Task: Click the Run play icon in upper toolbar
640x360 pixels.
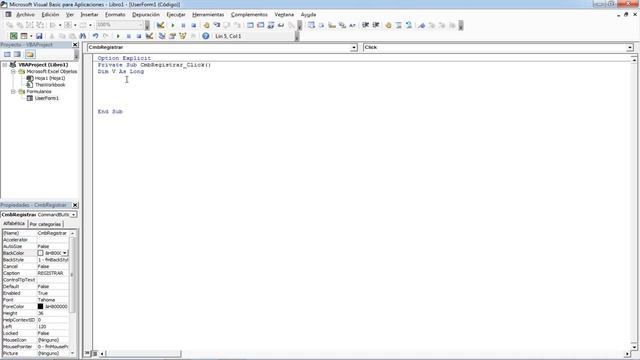Action: pos(173,25)
